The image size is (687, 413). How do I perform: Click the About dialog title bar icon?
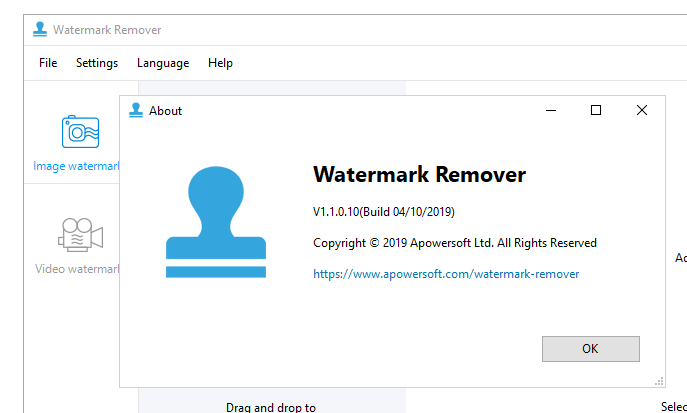pos(136,111)
